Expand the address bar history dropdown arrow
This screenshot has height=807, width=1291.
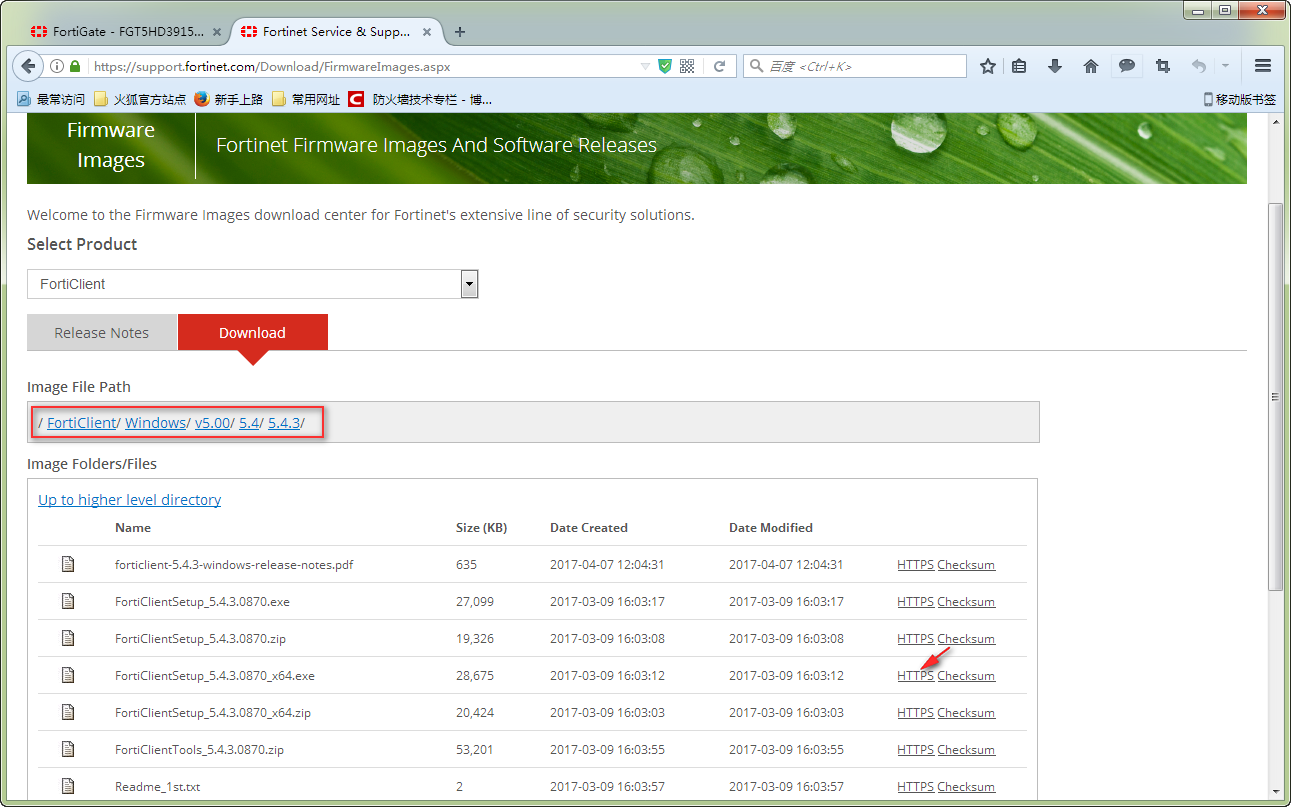click(645, 66)
